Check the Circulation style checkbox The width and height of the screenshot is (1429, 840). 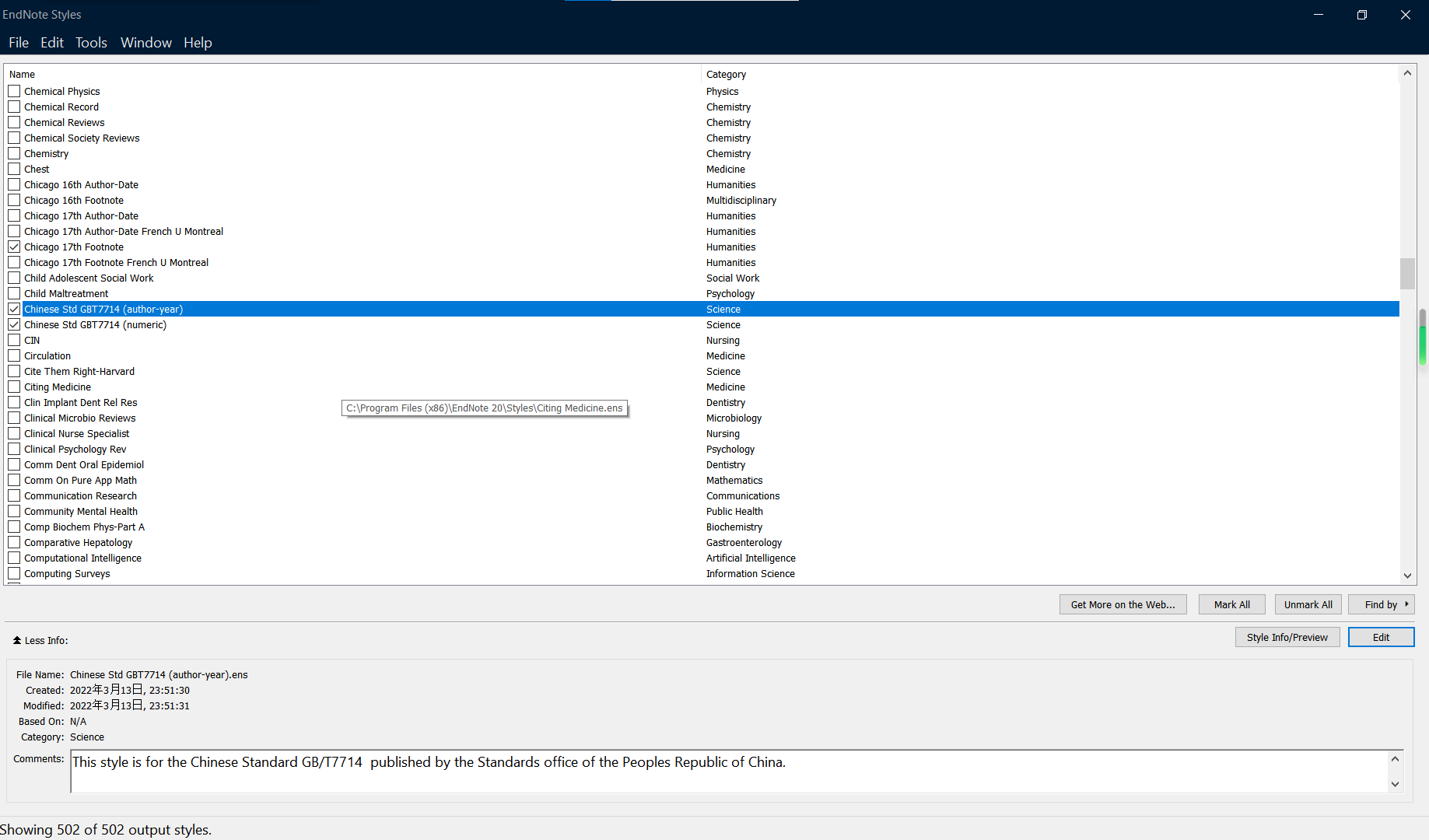pos(14,355)
